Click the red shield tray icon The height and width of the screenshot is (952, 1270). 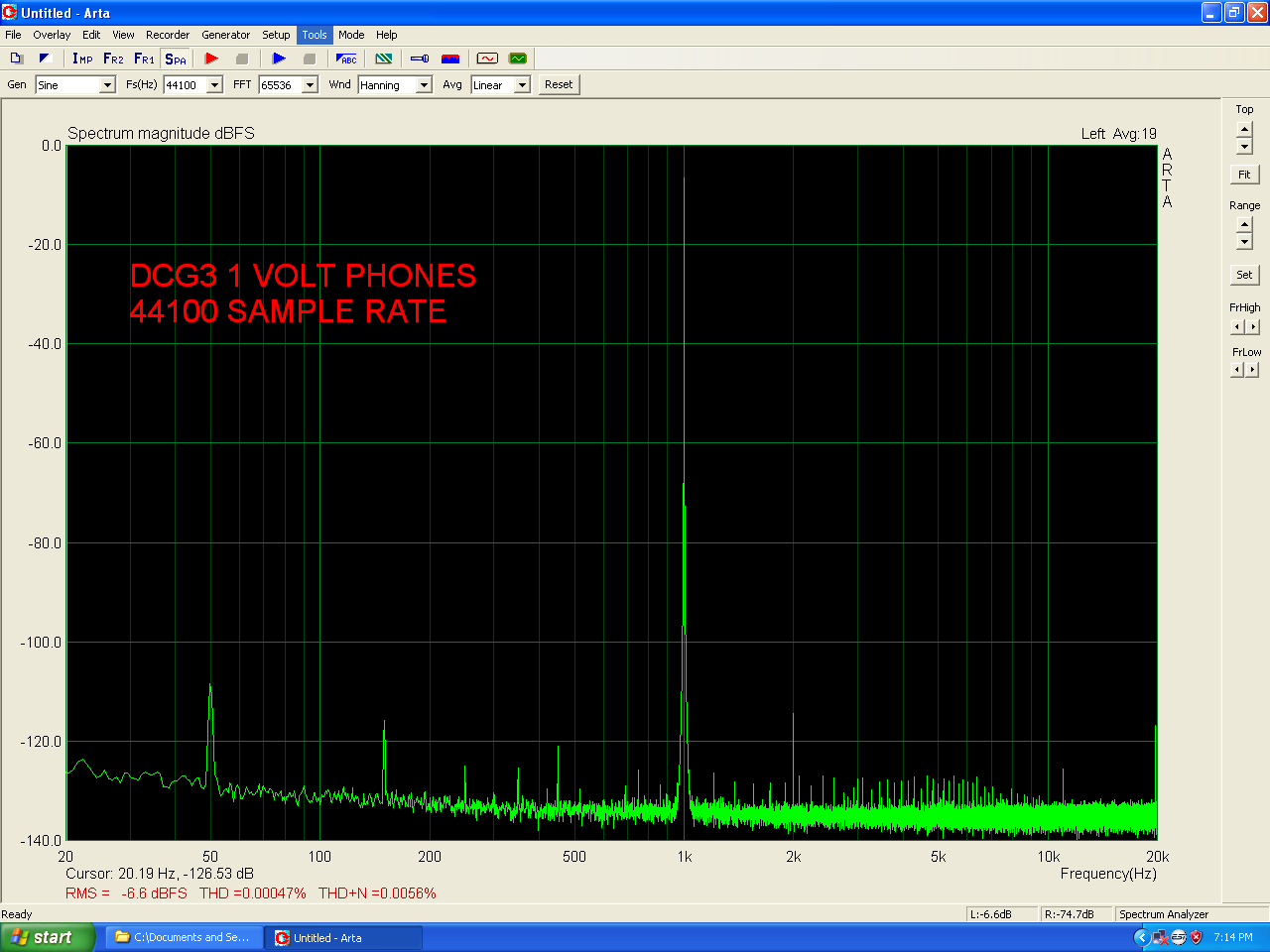click(1197, 937)
